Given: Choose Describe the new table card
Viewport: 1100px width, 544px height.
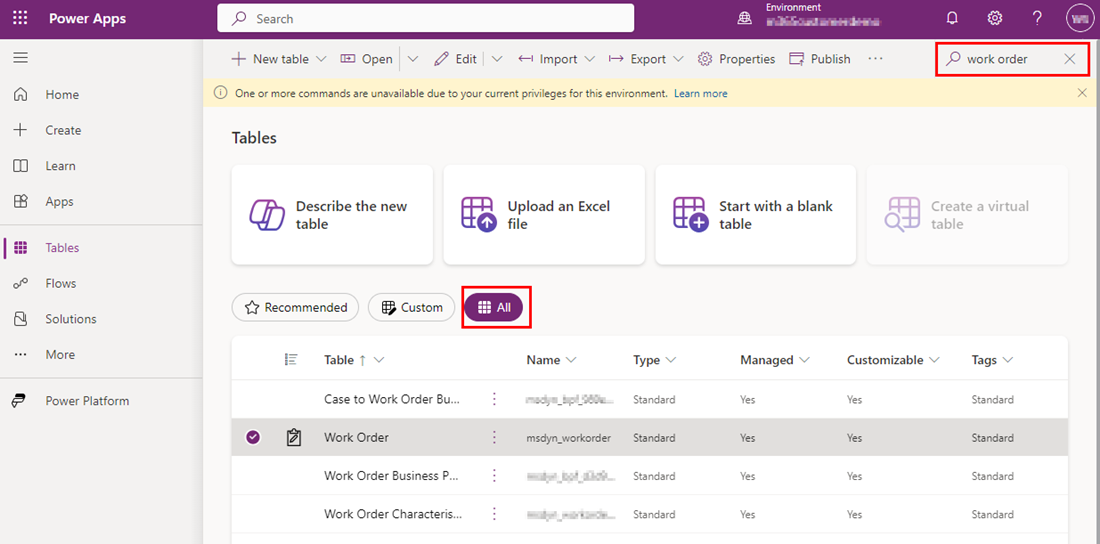Looking at the screenshot, I should pos(333,215).
